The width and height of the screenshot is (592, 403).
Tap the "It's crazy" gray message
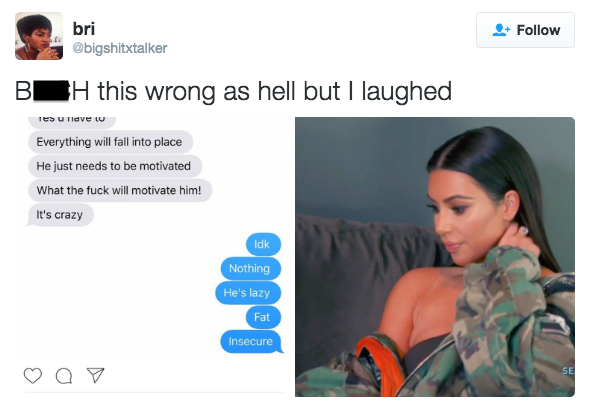60,215
